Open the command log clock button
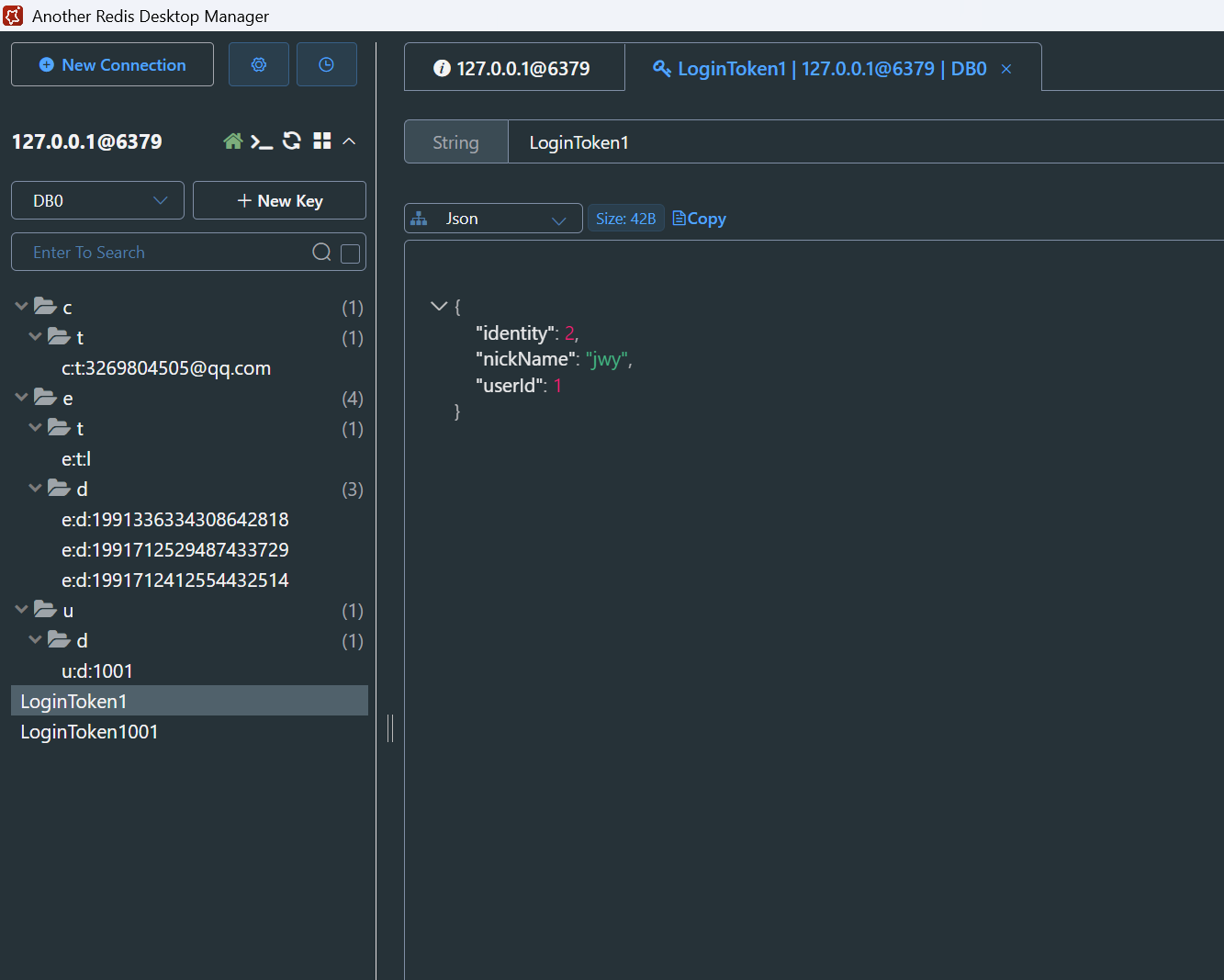The width and height of the screenshot is (1224, 980). coord(326,64)
